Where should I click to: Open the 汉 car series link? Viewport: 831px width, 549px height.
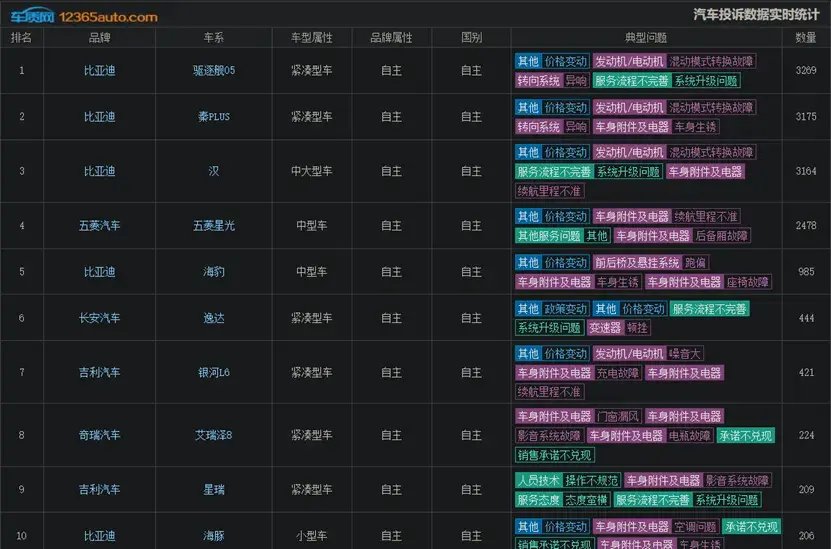tap(214, 171)
